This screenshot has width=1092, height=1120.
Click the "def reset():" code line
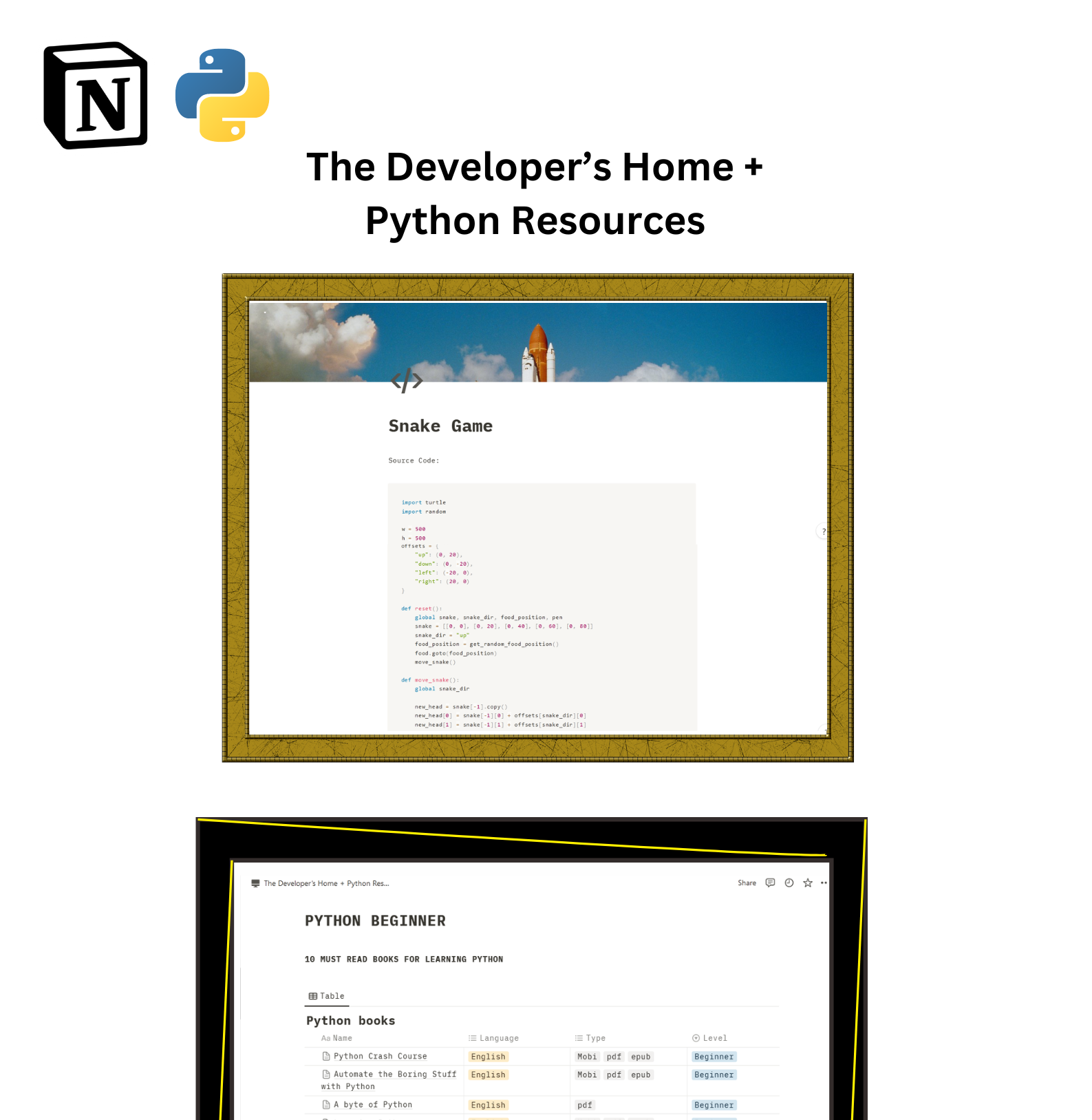pyautogui.click(x=422, y=609)
